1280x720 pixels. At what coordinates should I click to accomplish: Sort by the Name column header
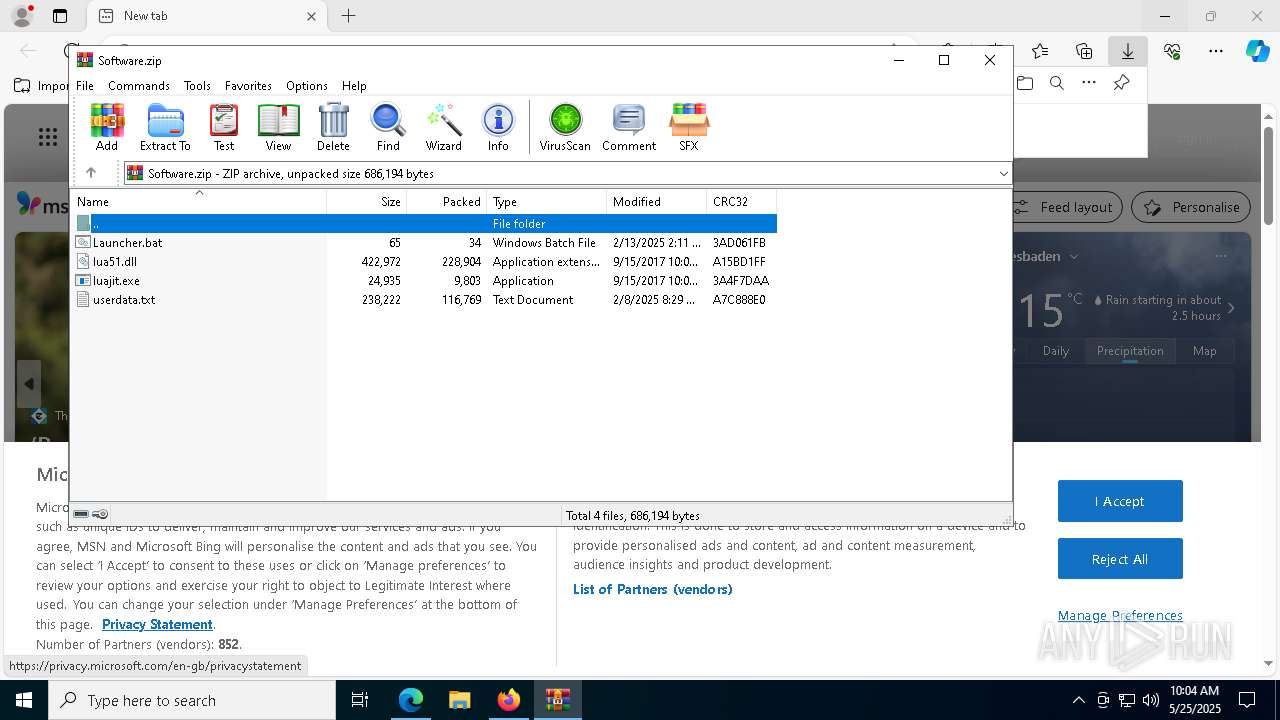[198, 202]
